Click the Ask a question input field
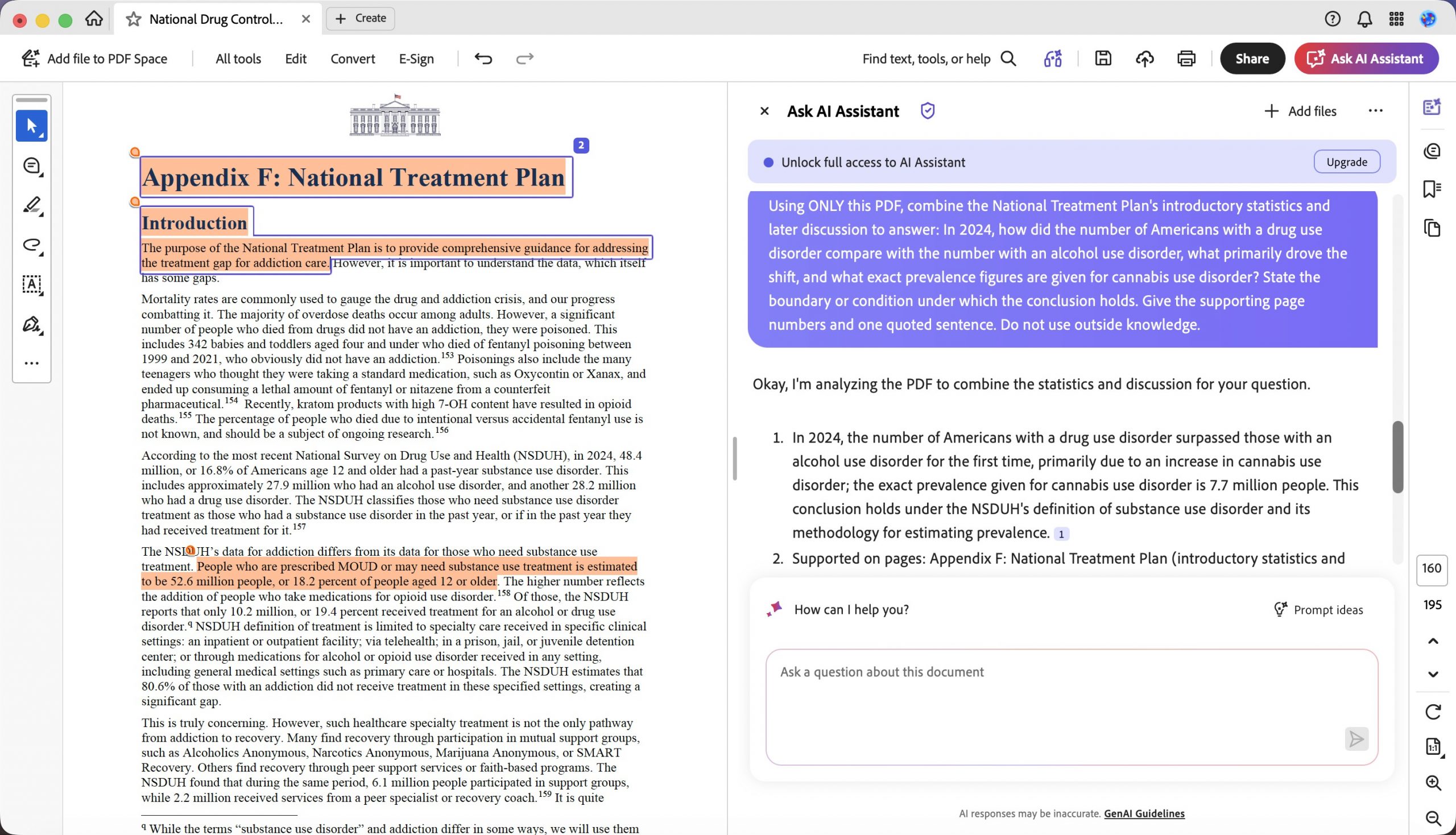The image size is (1456, 835). pos(1071,706)
